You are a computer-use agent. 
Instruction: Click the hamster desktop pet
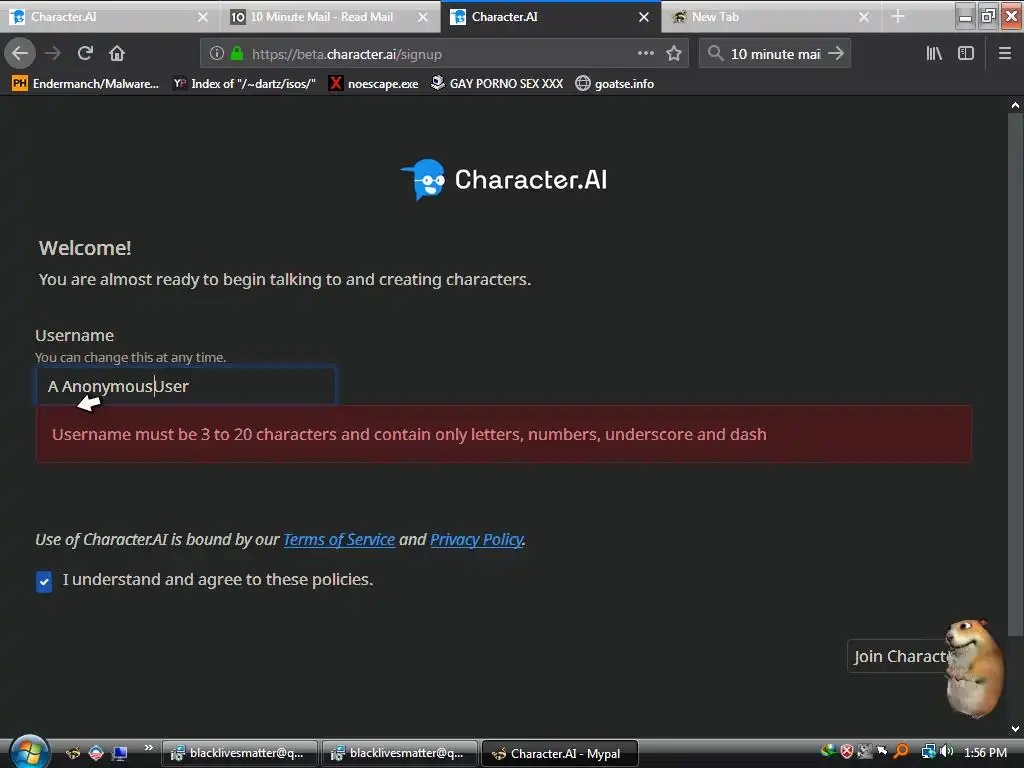point(975,668)
